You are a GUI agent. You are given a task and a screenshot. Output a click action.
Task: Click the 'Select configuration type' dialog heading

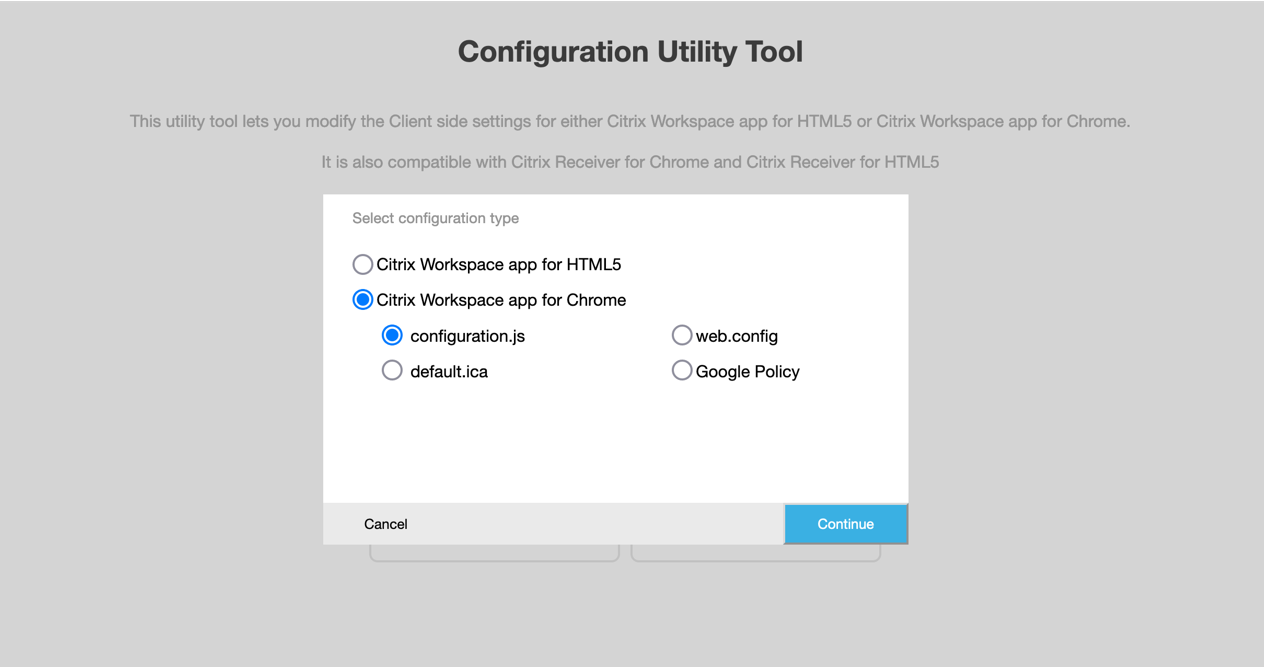(435, 218)
